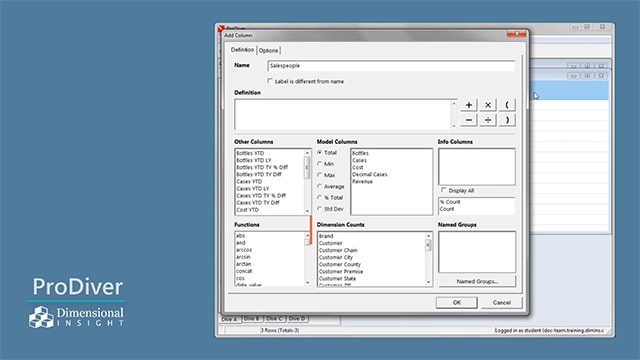Viewport: 640px width, 360px height.
Task: Insert the plus operator into the definition
Action: pos(469,105)
